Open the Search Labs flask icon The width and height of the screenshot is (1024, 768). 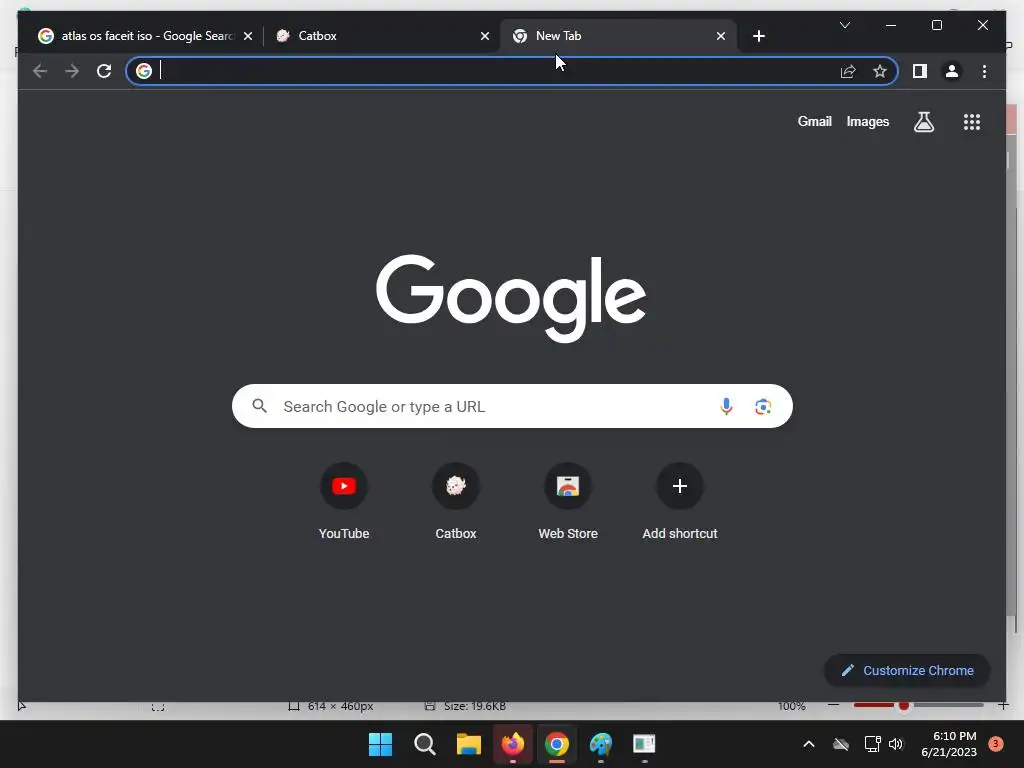click(x=923, y=121)
